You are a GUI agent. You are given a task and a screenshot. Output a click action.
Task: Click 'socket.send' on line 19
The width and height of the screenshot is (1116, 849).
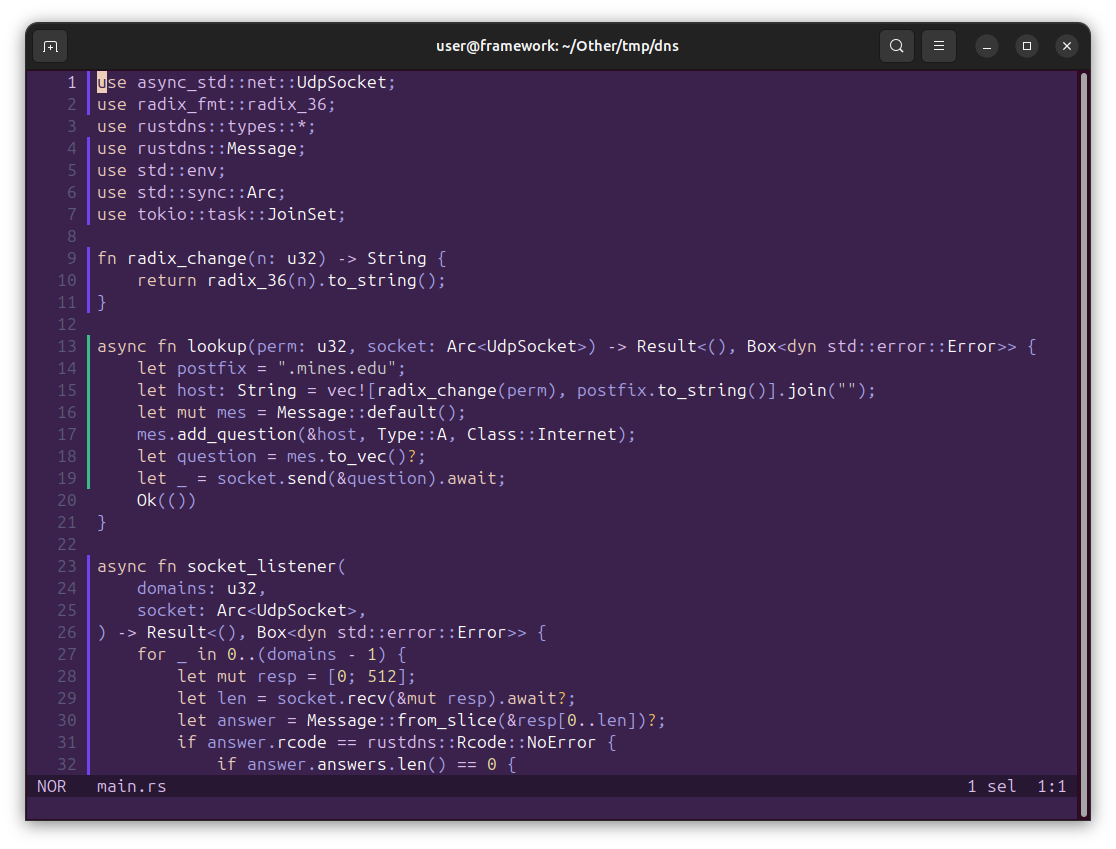pos(272,479)
